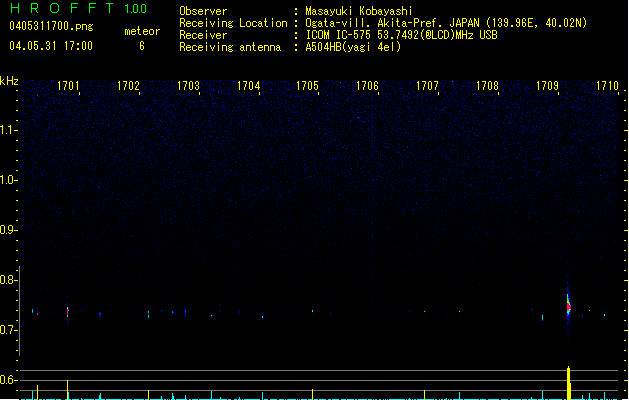The height and width of the screenshot is (400, 629).
Task: Click the strong meteor echo after 1709
Action: coord(568,307)
